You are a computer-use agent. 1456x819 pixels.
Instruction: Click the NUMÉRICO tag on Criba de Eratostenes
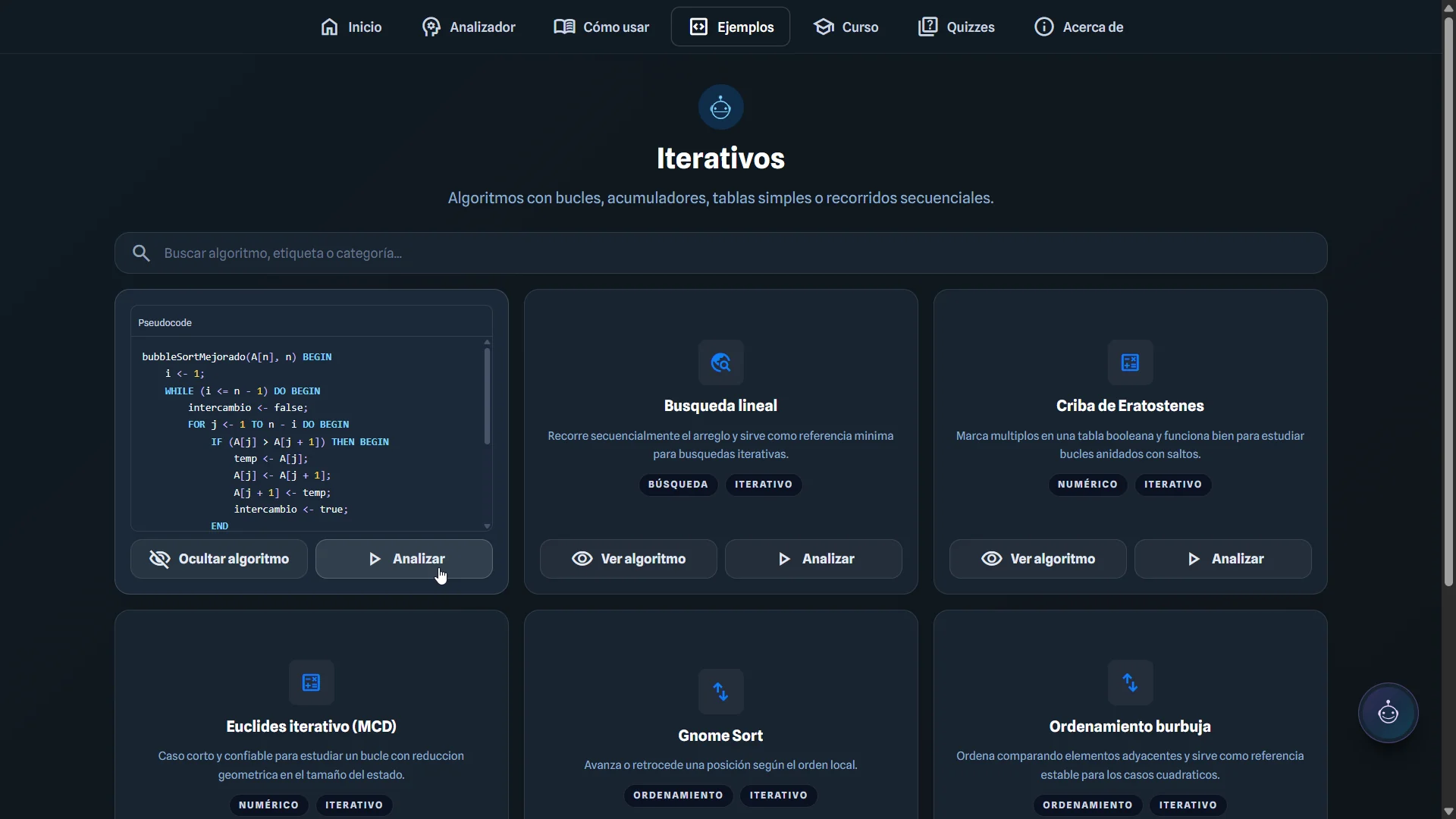click(1087, 485)
